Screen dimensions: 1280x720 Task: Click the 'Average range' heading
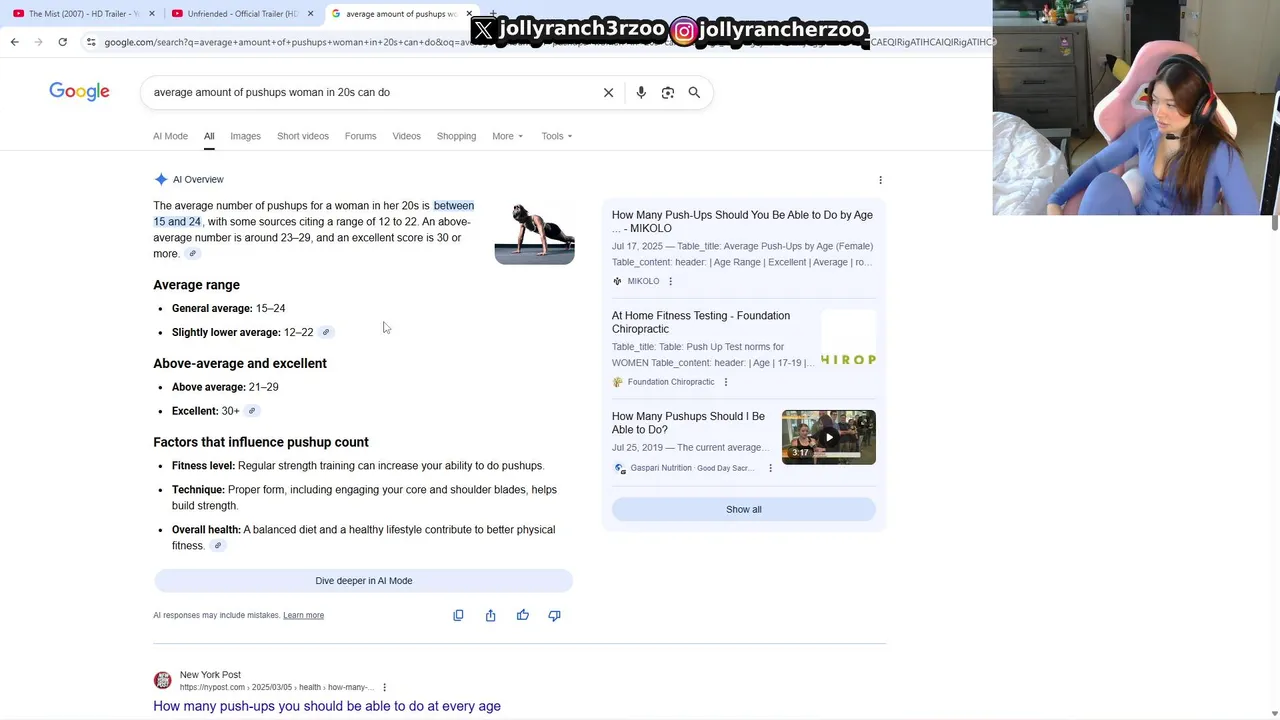[x=196, y=285]
